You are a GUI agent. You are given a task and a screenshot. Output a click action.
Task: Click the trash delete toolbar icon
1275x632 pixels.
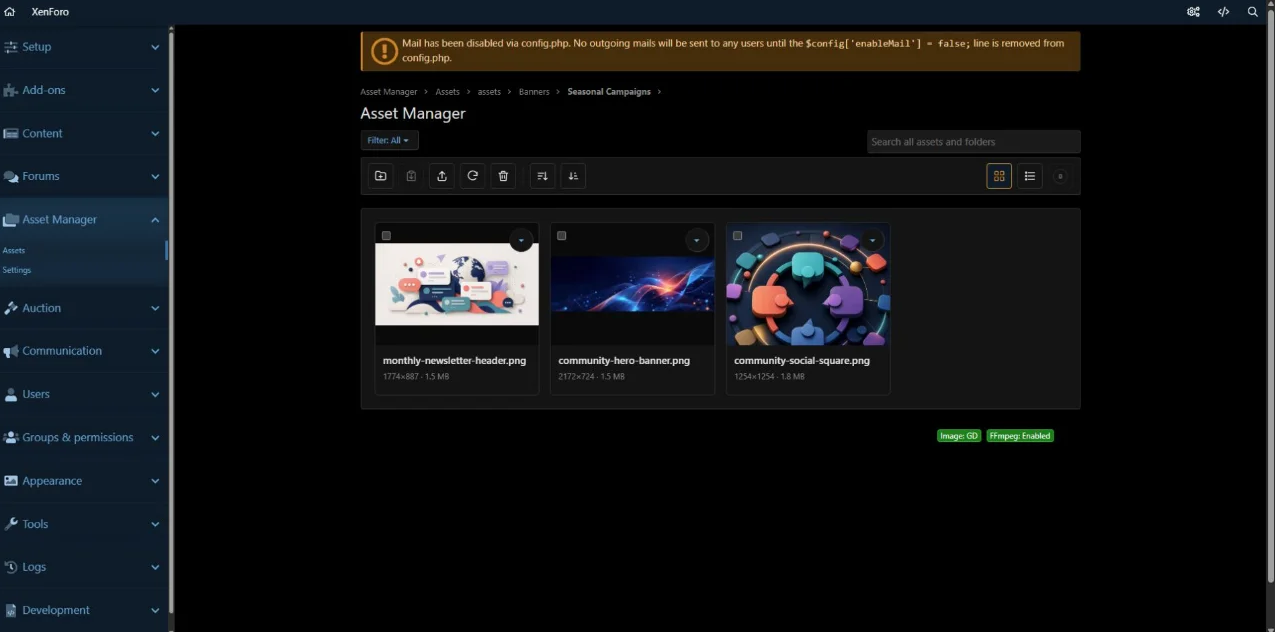tap(503, 176)
